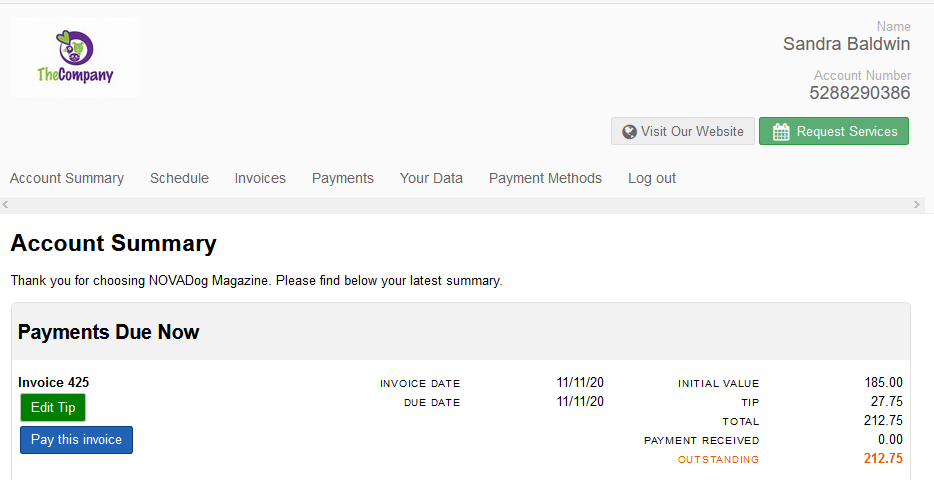Click the globe icon on Visit Our Website
Viewport: 934px width, 480px height.
(x=629, y=132)
